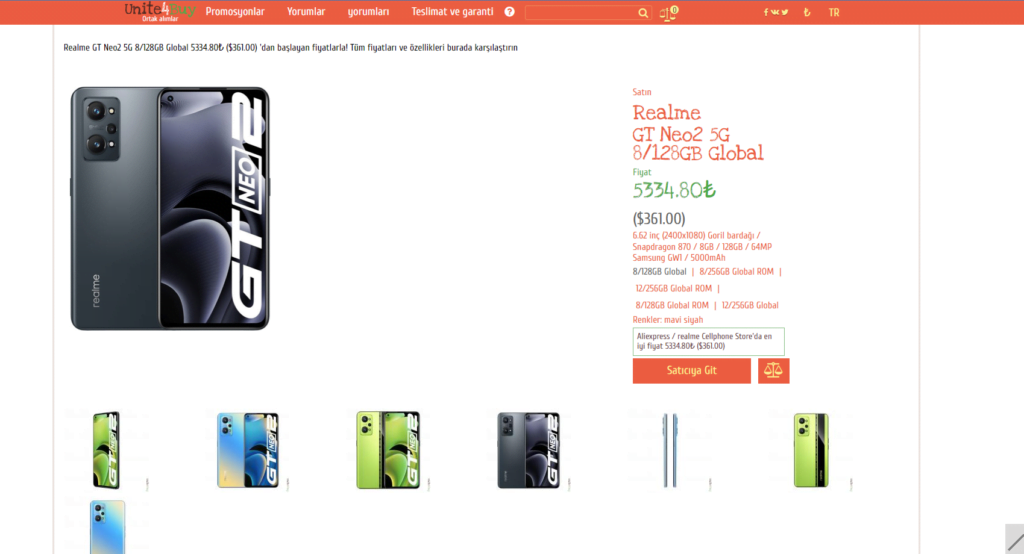Click the search magnifier icon
1024x554 pixels.
click(643, 12)
